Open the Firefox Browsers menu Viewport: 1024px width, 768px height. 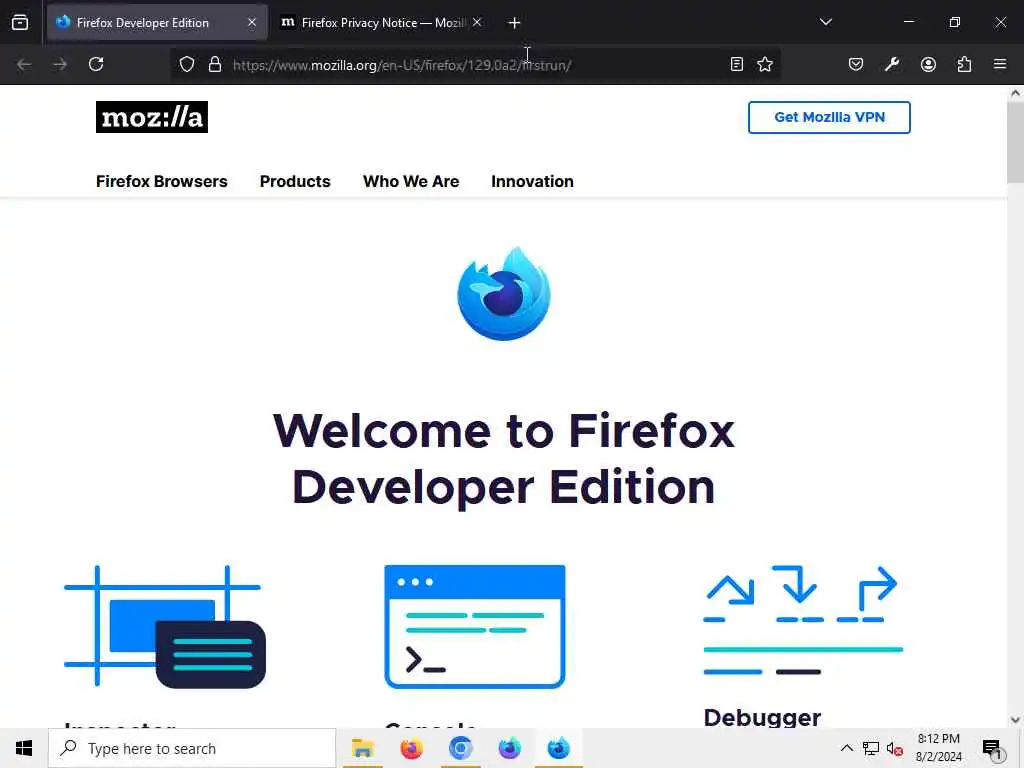click(x=162, y=182)
